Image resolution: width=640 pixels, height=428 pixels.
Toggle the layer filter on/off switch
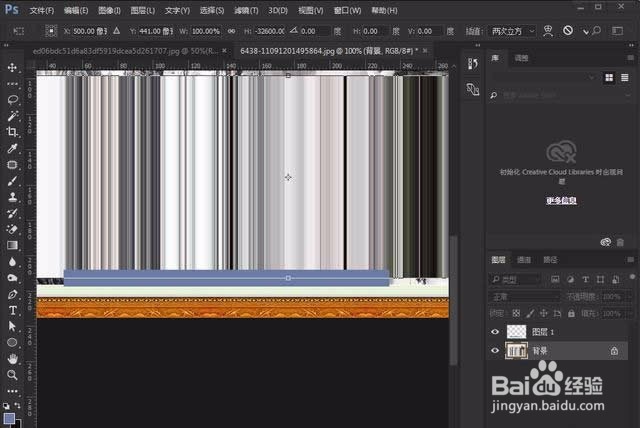click(632, 277)
